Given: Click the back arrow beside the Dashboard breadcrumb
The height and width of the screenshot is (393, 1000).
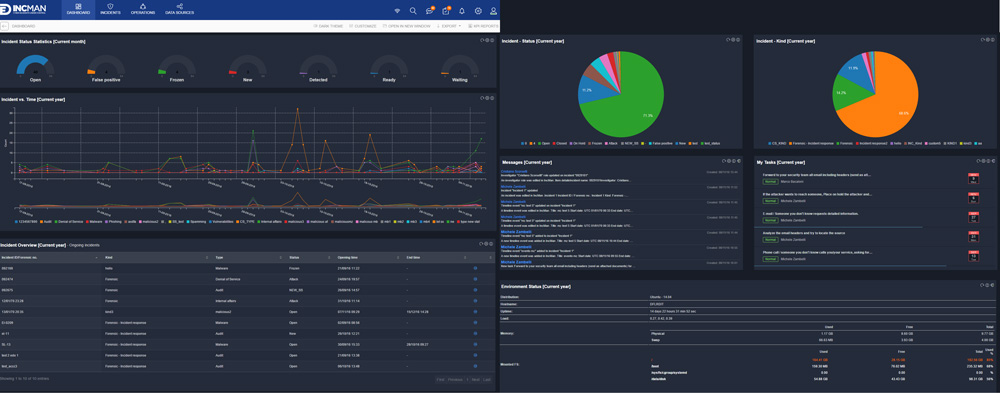Looking at the screenshot, I should (x=4, y=26).
